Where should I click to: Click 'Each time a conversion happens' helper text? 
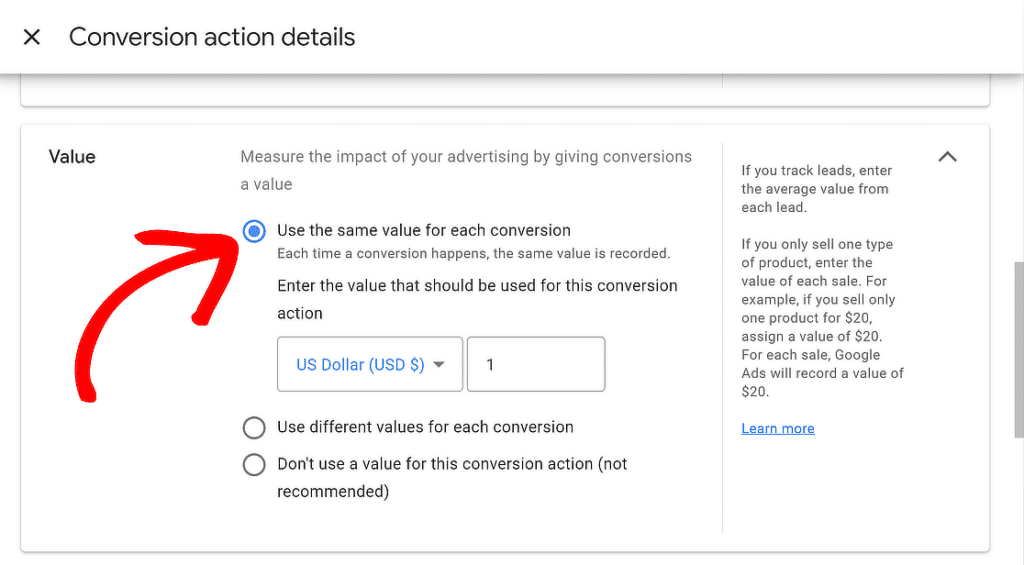[473, 253]
